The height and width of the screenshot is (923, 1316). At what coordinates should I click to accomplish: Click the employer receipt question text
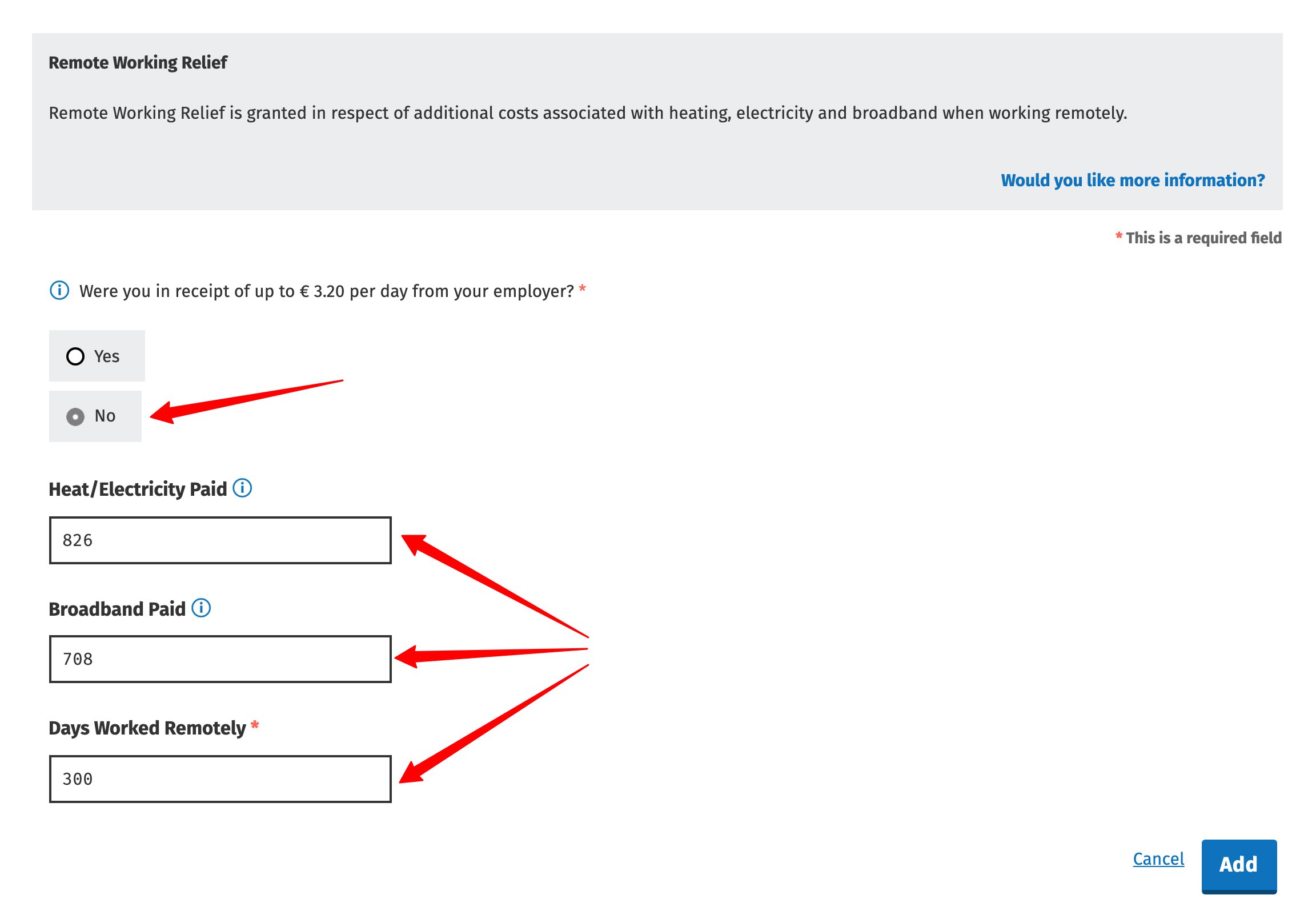click(326, 291)
